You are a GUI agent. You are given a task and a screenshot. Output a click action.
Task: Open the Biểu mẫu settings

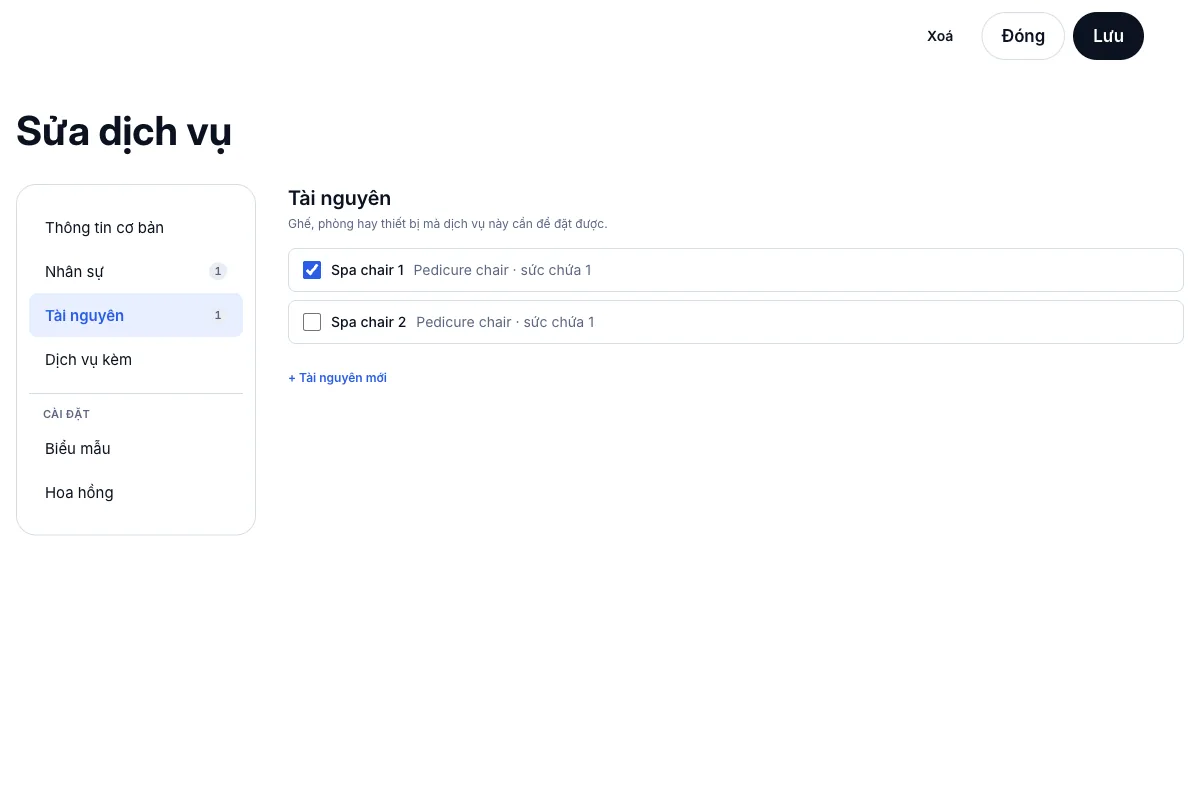(x=136, y=449)
